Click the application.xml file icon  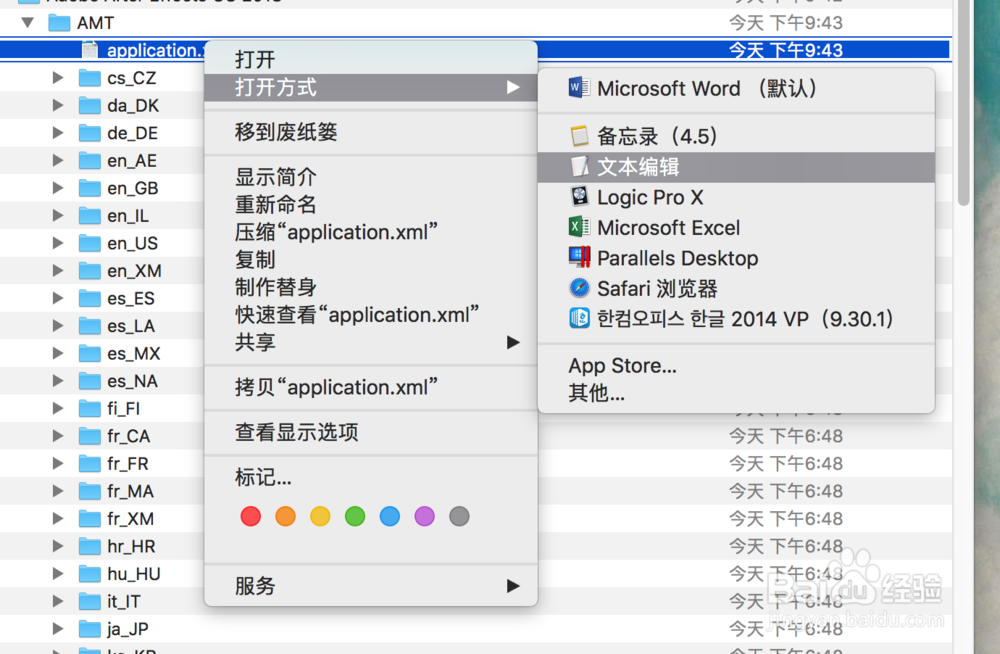tap(90, 50)
